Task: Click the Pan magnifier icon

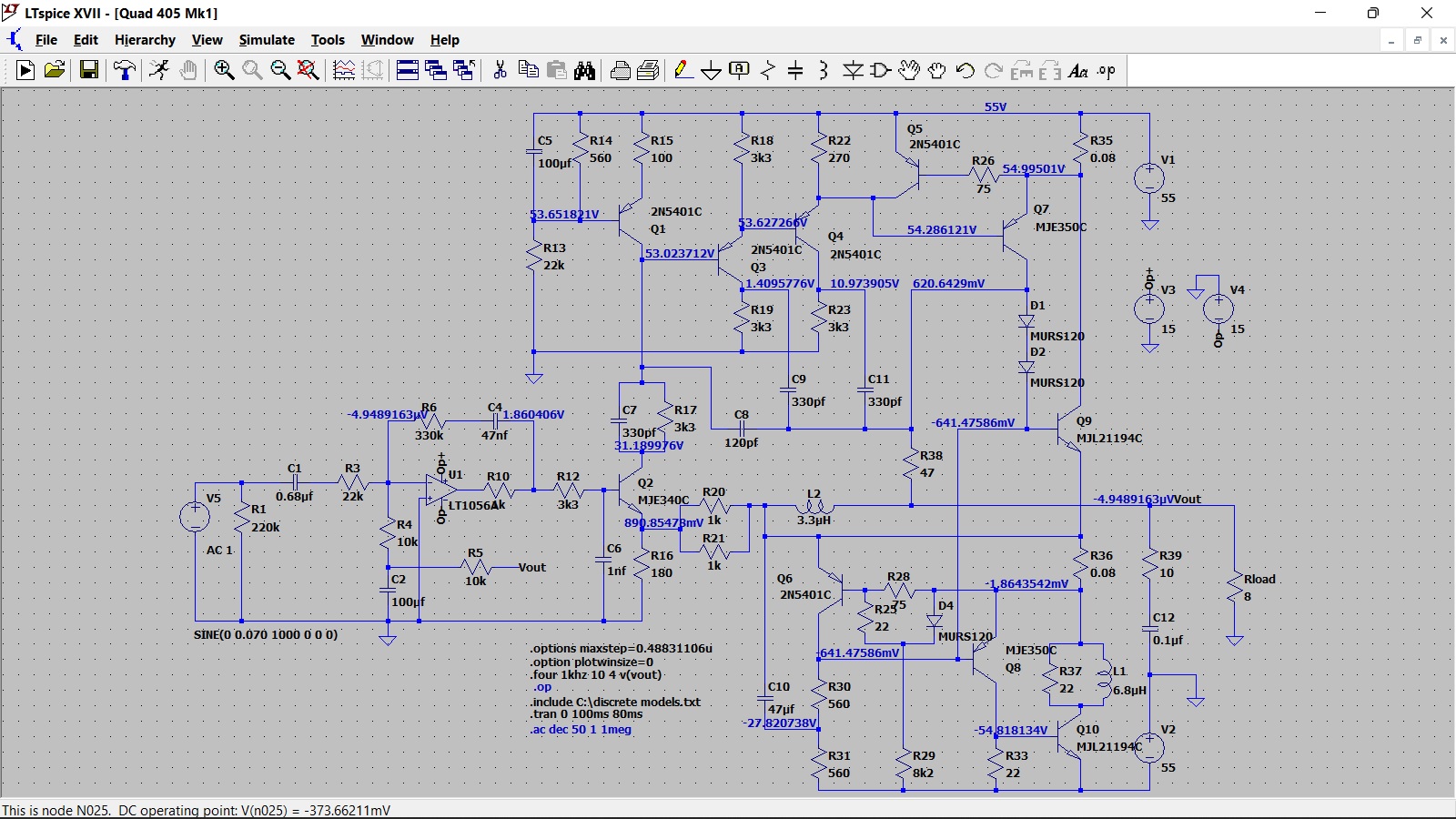Action: pos(252,70)
